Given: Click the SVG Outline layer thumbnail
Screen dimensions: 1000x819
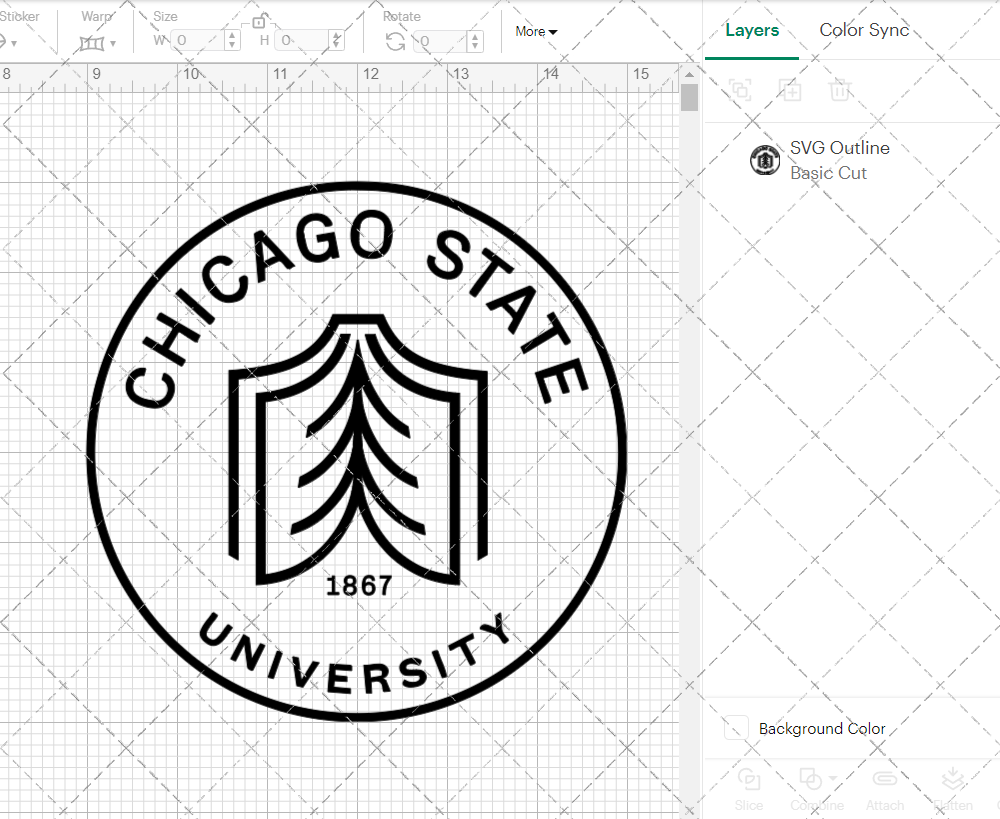Looking at the screenshot, I should (x=765, y=160).
